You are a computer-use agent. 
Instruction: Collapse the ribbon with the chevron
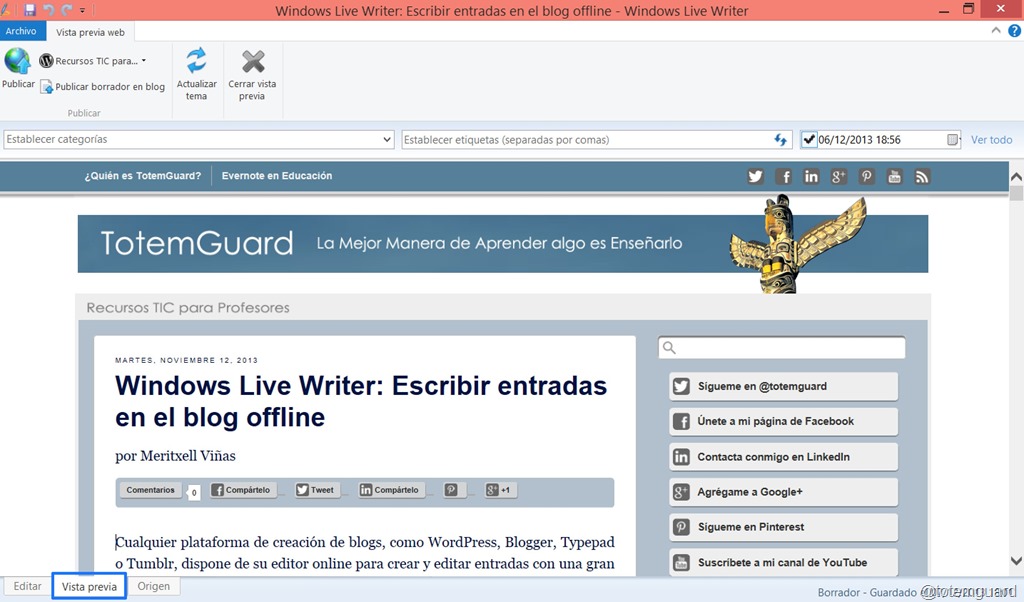click(x=996, y=30)
